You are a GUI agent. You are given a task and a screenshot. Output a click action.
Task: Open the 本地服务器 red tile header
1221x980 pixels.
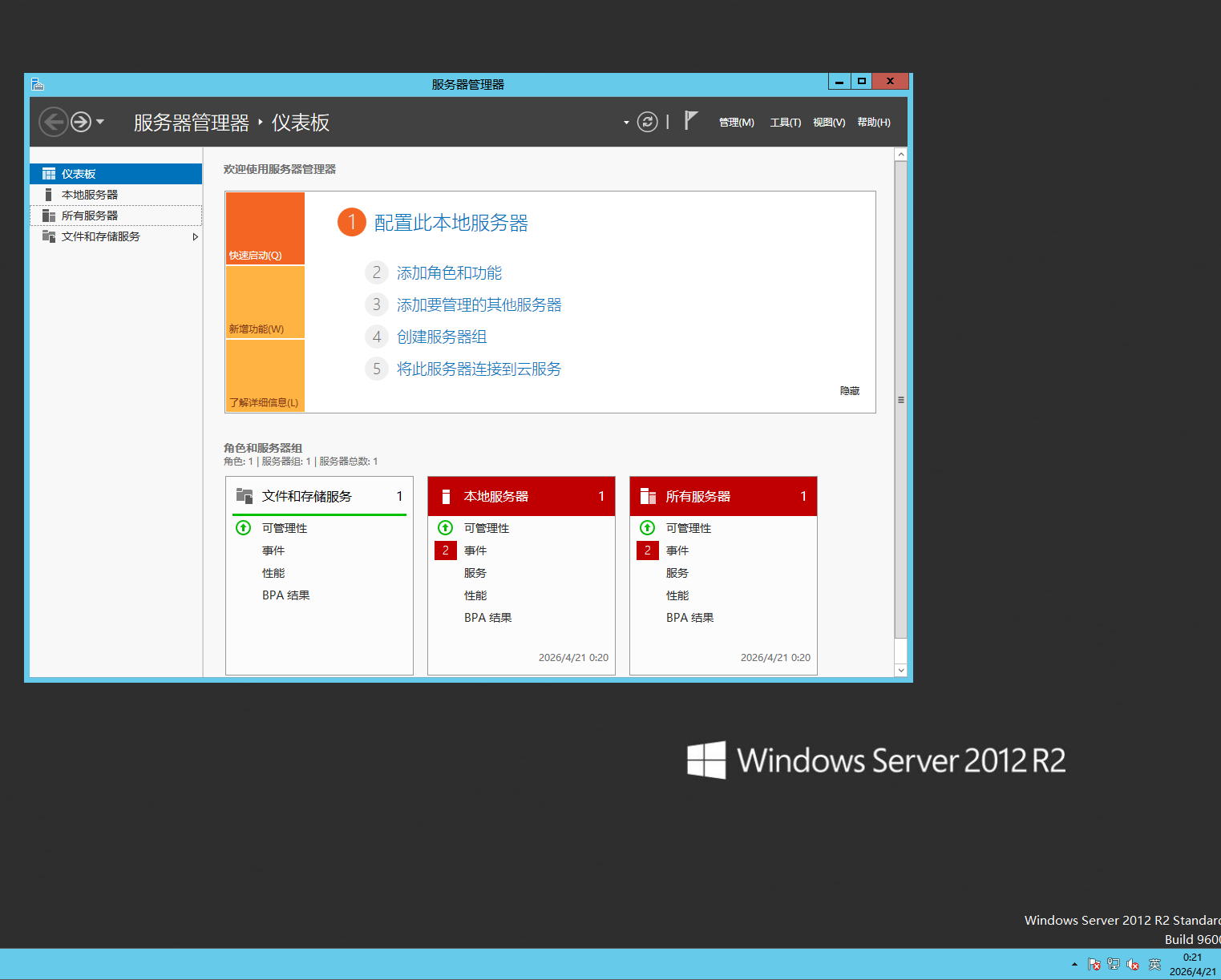pos(521,496)
